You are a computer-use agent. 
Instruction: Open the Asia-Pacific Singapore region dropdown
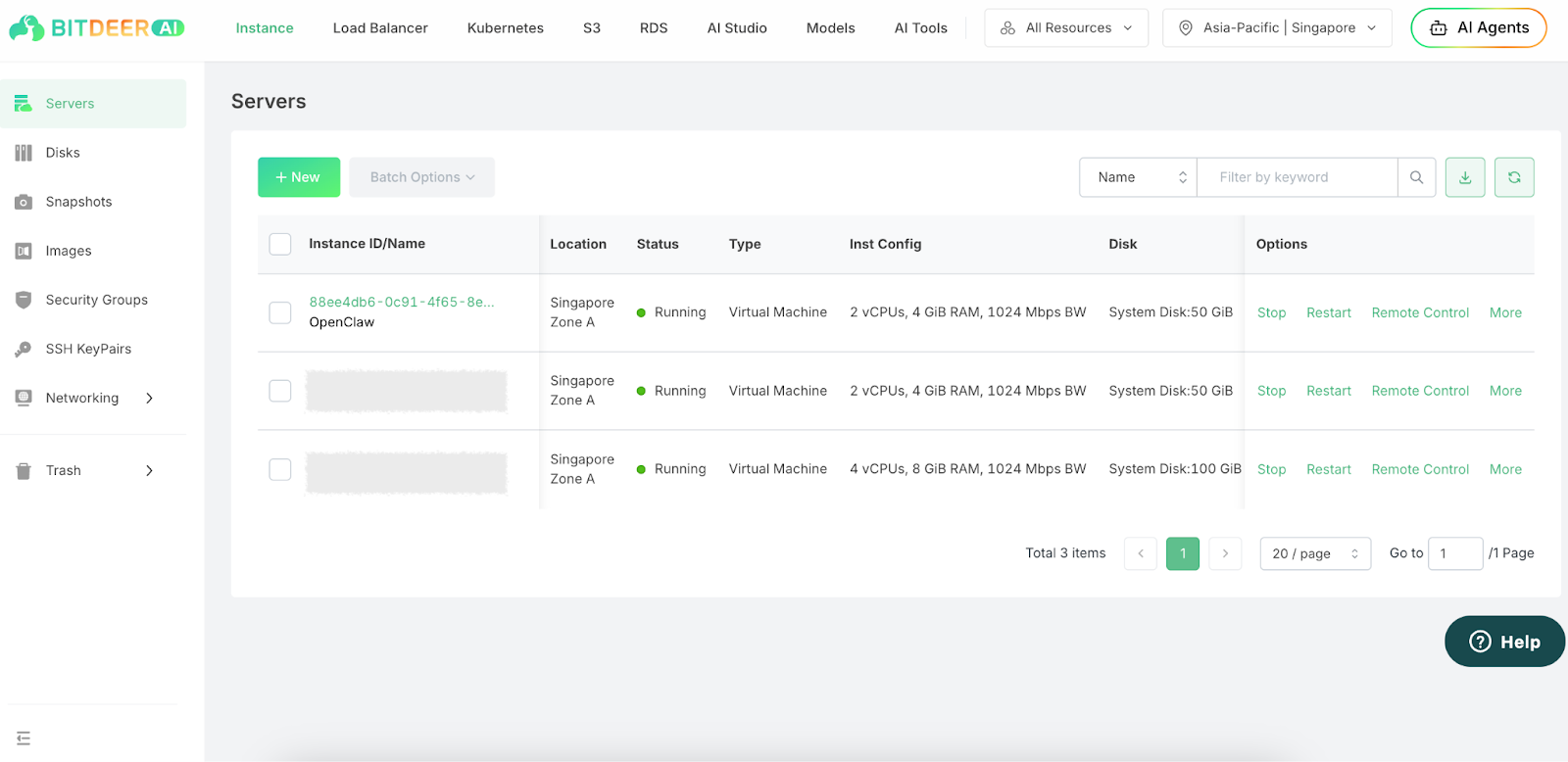click(1277, 28)
